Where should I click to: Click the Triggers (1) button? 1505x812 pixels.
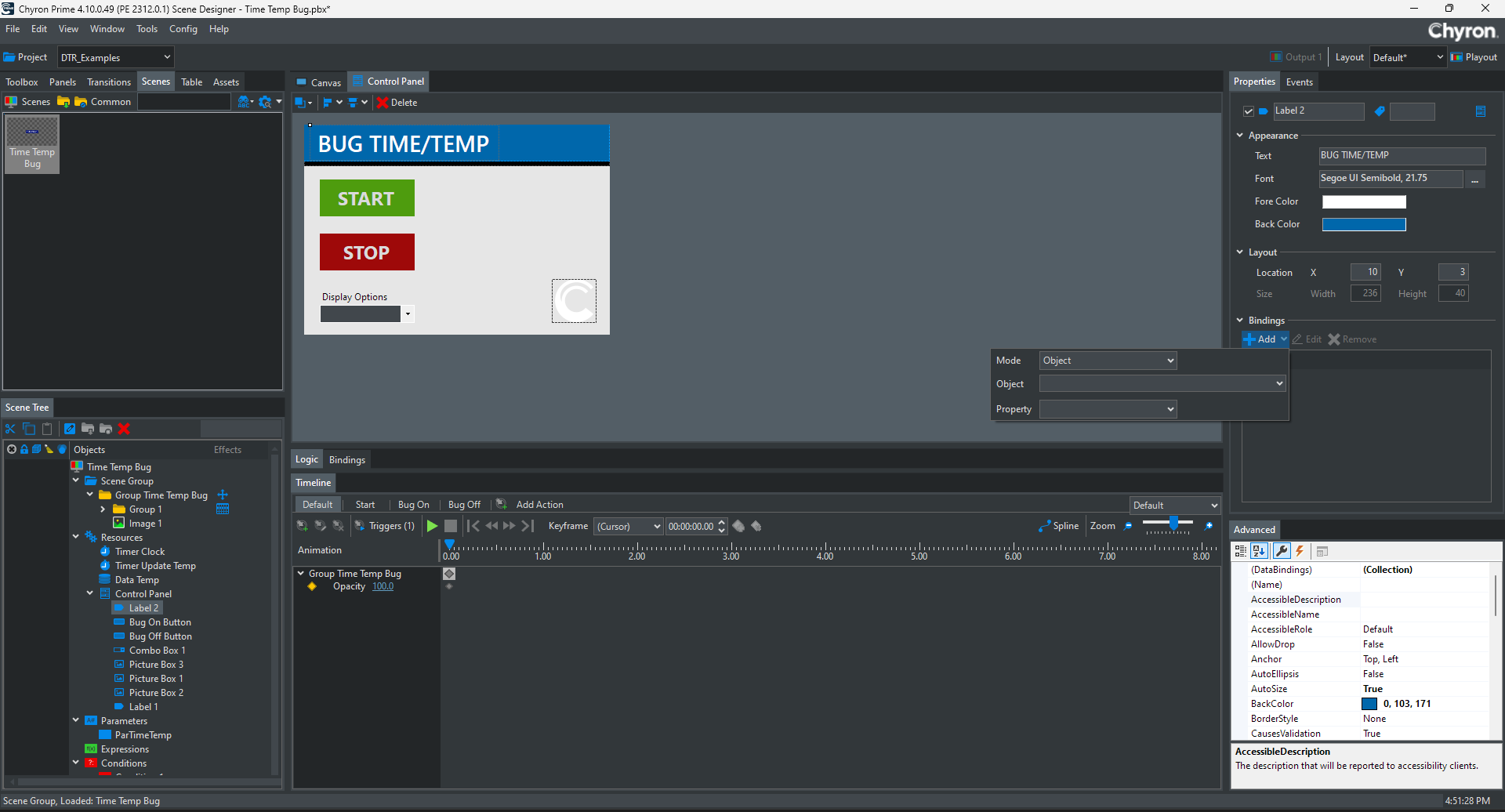[x=385, y=526]
